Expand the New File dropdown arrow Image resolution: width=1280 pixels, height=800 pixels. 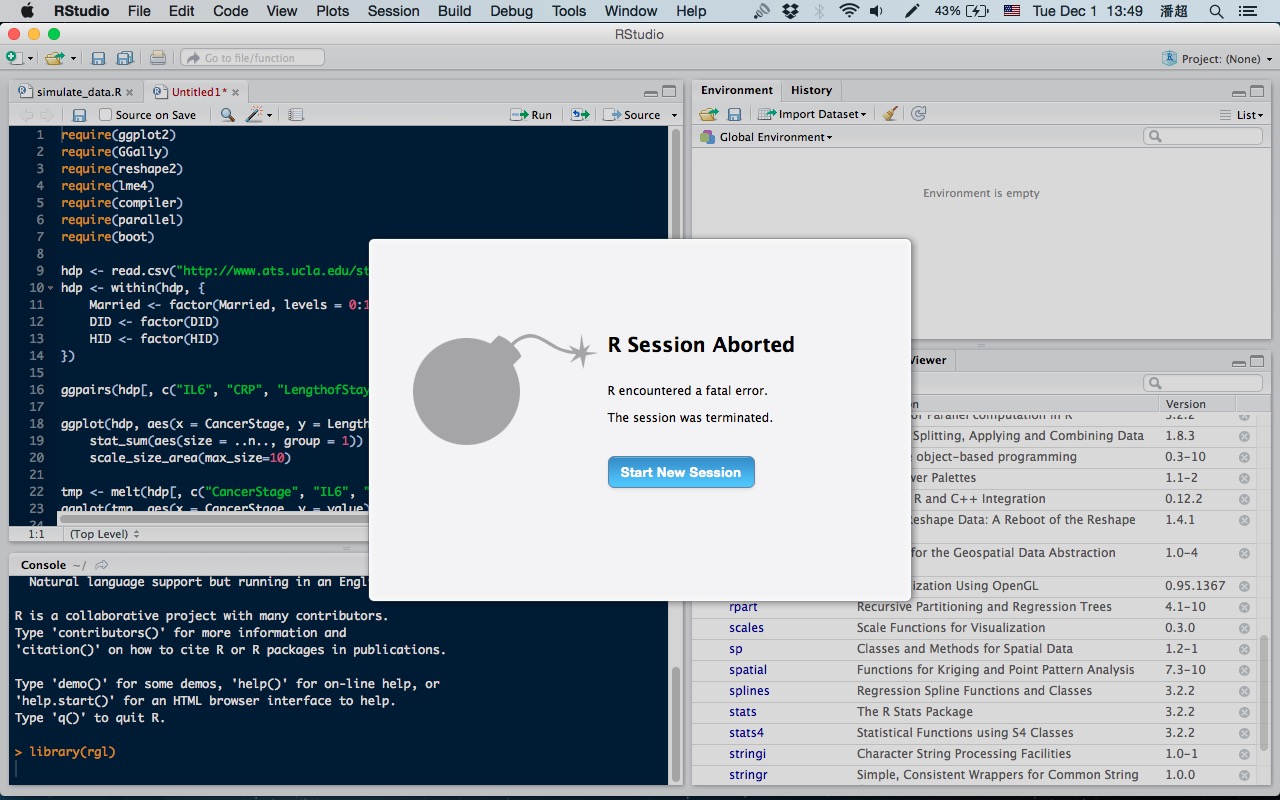(31, 59)
